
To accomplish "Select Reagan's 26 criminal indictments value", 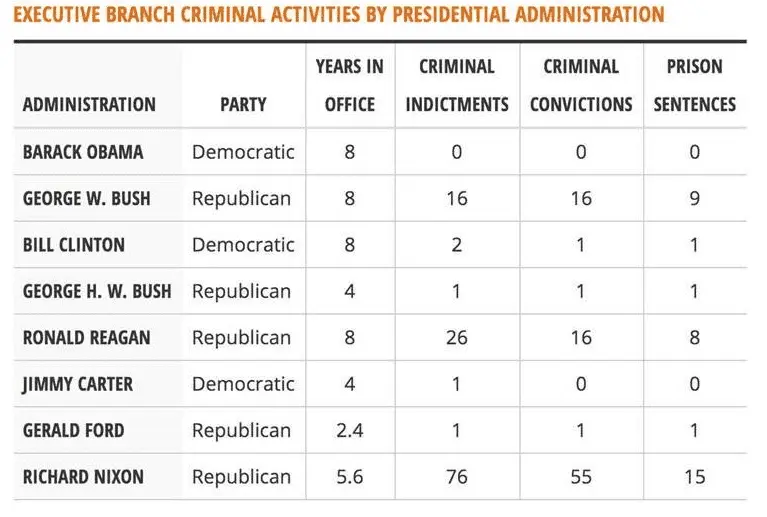I will coord(457,337).
